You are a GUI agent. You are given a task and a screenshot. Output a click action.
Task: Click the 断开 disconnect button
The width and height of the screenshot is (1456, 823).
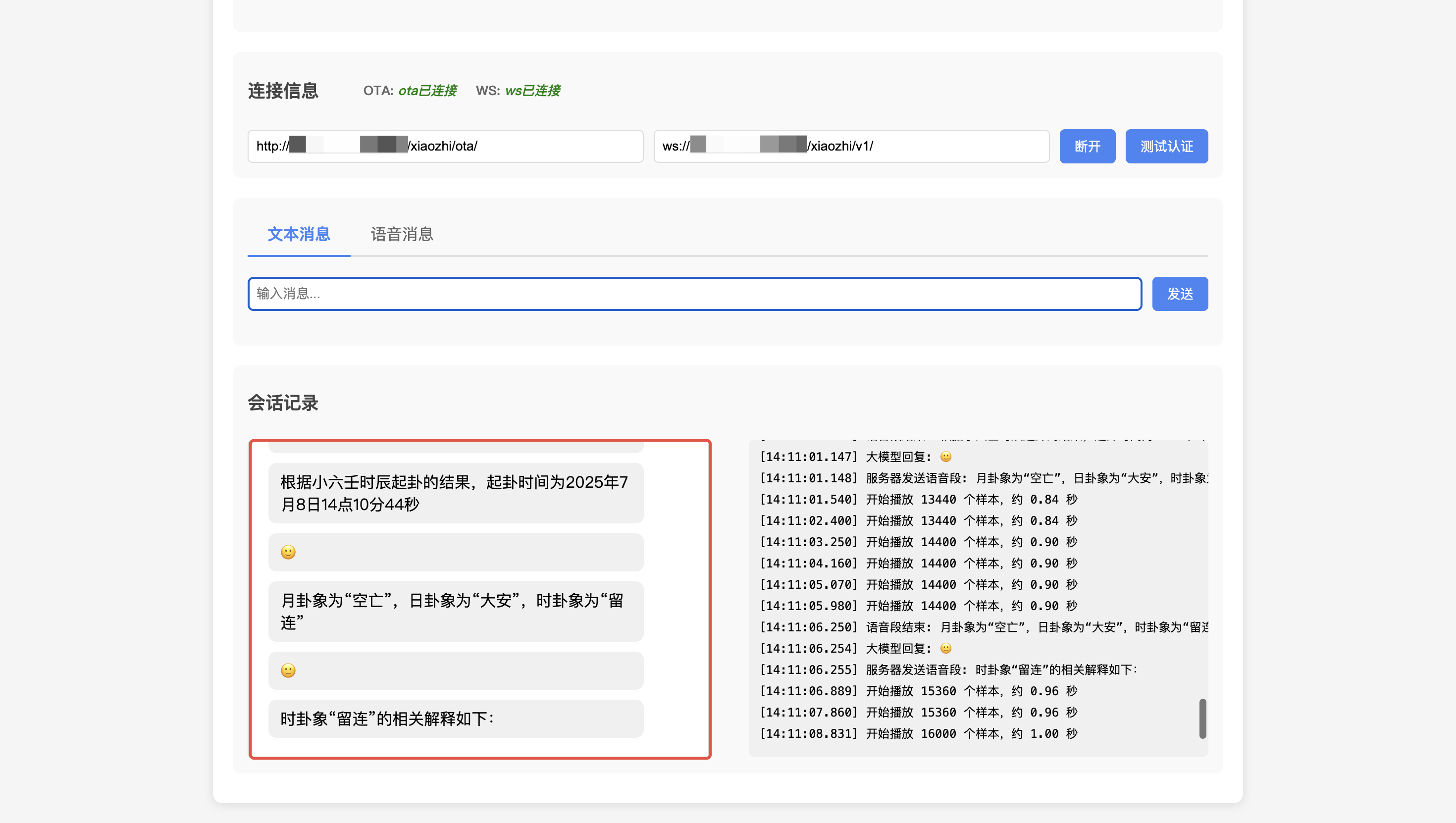coord(1087,147)
